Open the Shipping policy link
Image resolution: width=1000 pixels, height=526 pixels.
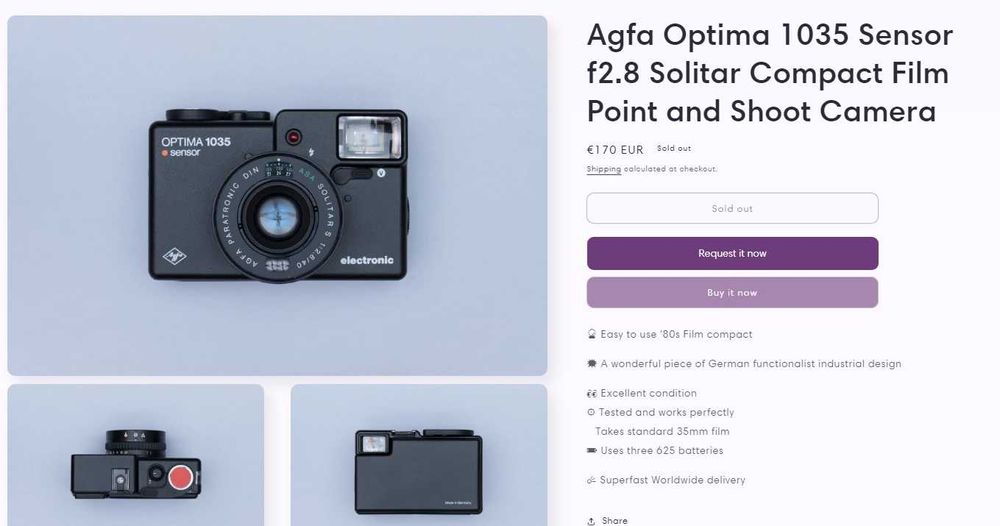(603, 169)
